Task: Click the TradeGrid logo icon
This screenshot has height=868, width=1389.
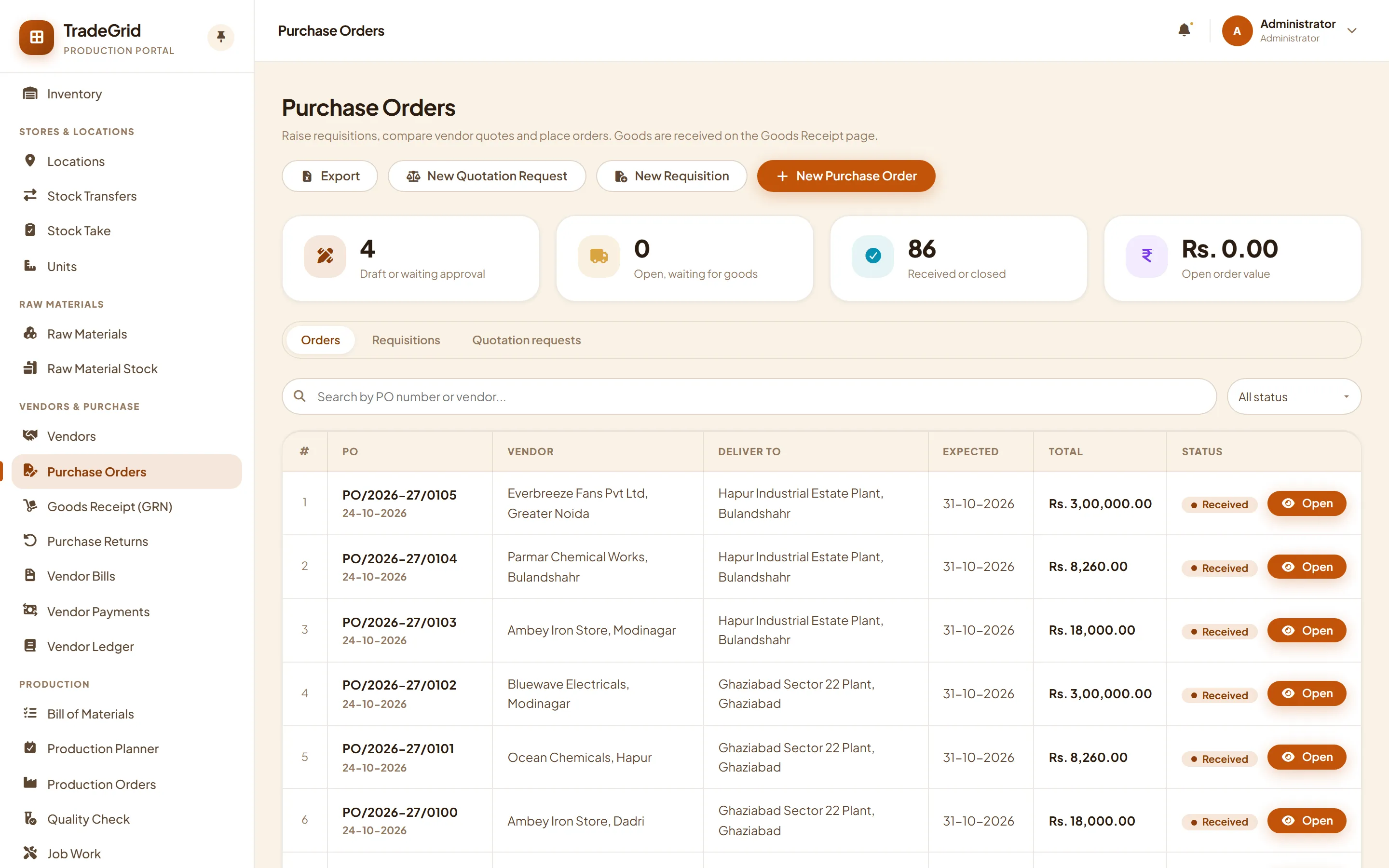Action: tap(36, 37)
